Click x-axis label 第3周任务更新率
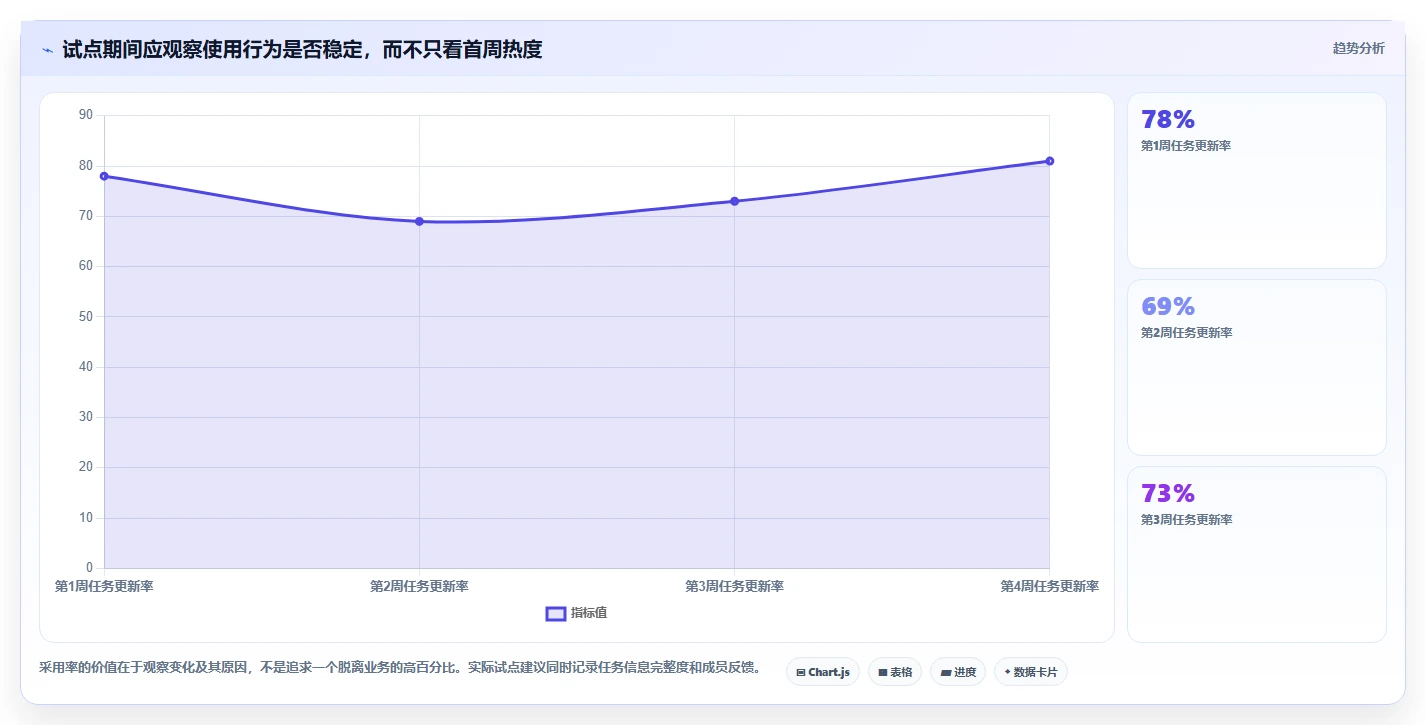This screenshot has height=725, width=1426. (734, 587)
